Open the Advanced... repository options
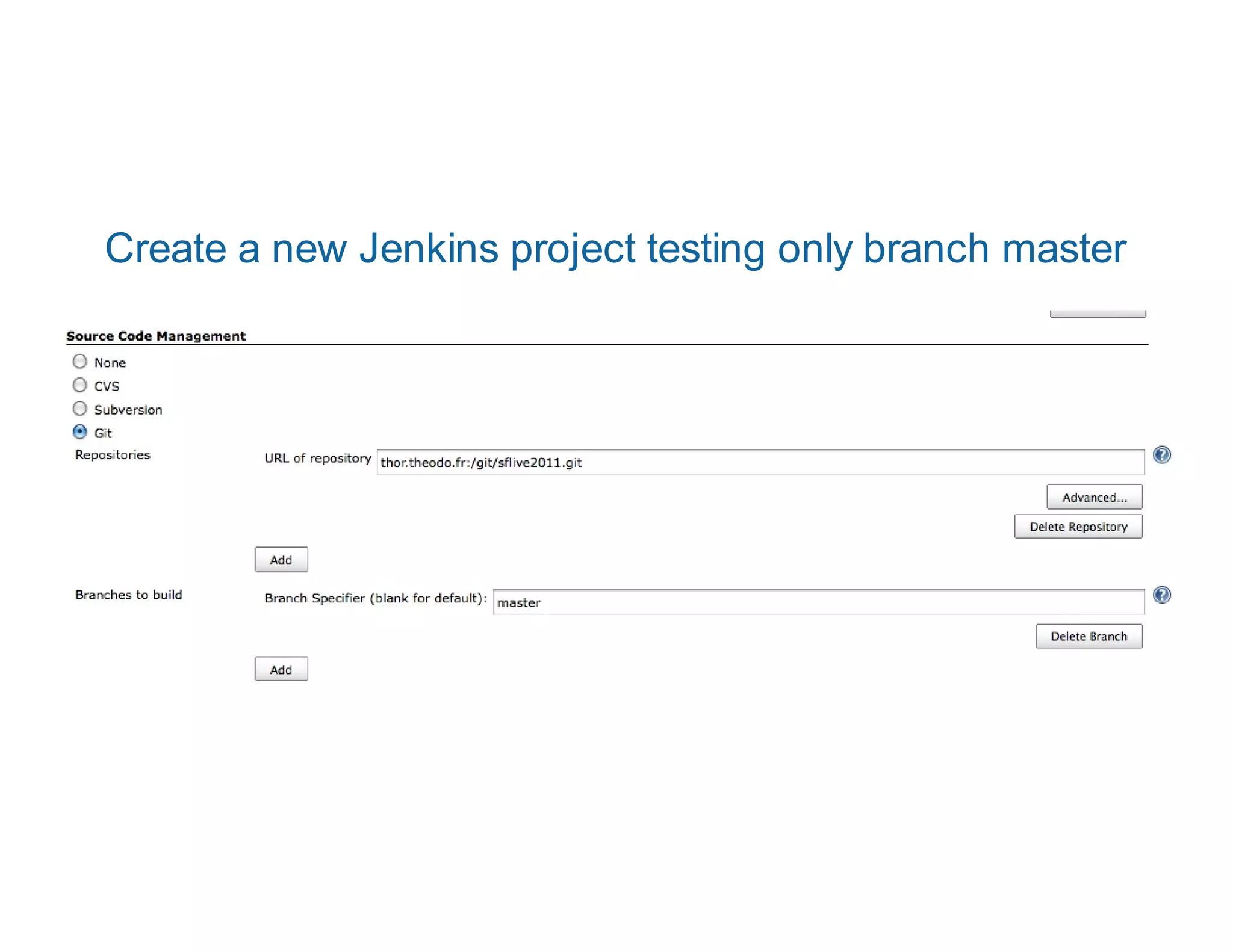The height and width of the screenshot is (952, 1233). point(1095,497)
